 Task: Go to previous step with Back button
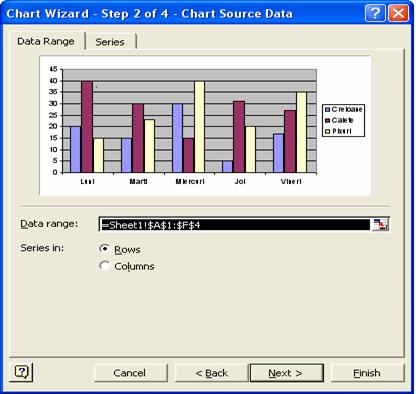pos(211,373)
